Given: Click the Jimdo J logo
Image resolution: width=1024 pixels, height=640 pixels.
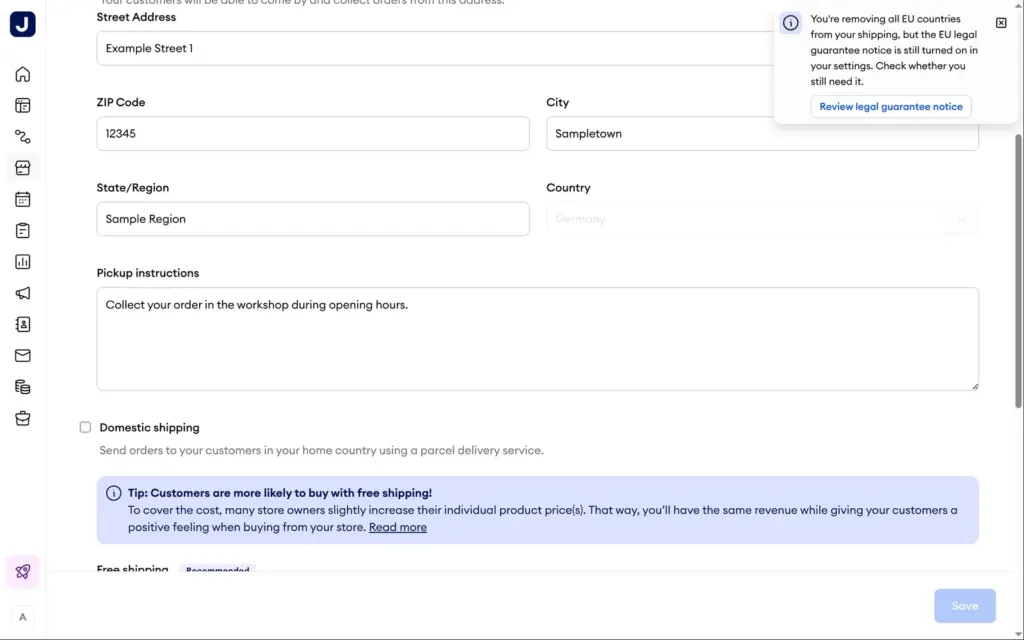Looking at the screenshot, I should [x=23, y=24].
